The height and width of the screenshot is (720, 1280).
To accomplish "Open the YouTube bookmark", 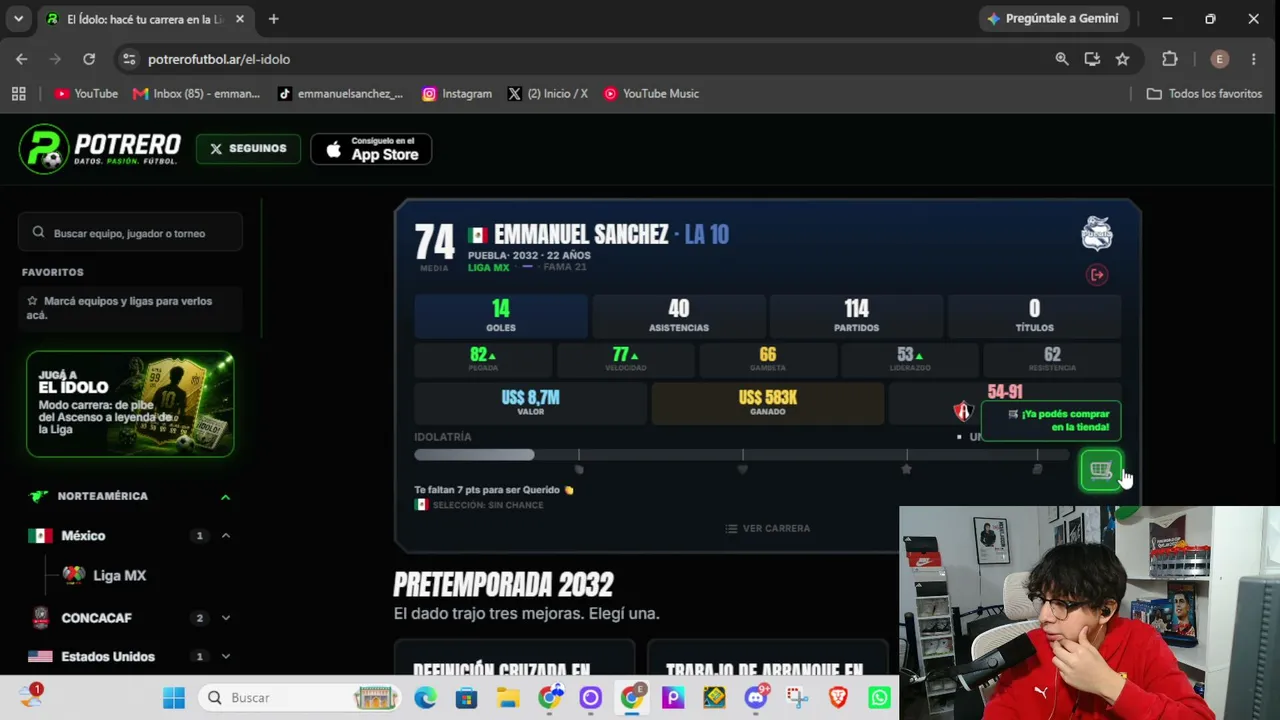I will [x=86, y=93].
